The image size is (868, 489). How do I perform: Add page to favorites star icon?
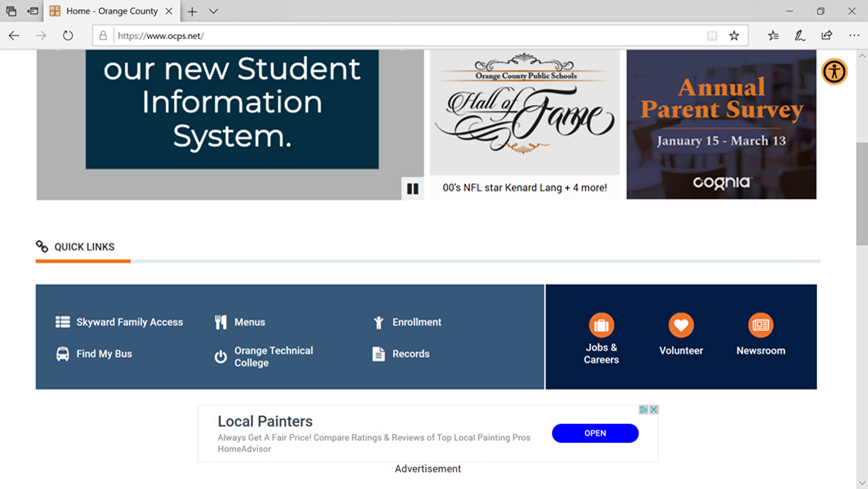click(734, 36)
